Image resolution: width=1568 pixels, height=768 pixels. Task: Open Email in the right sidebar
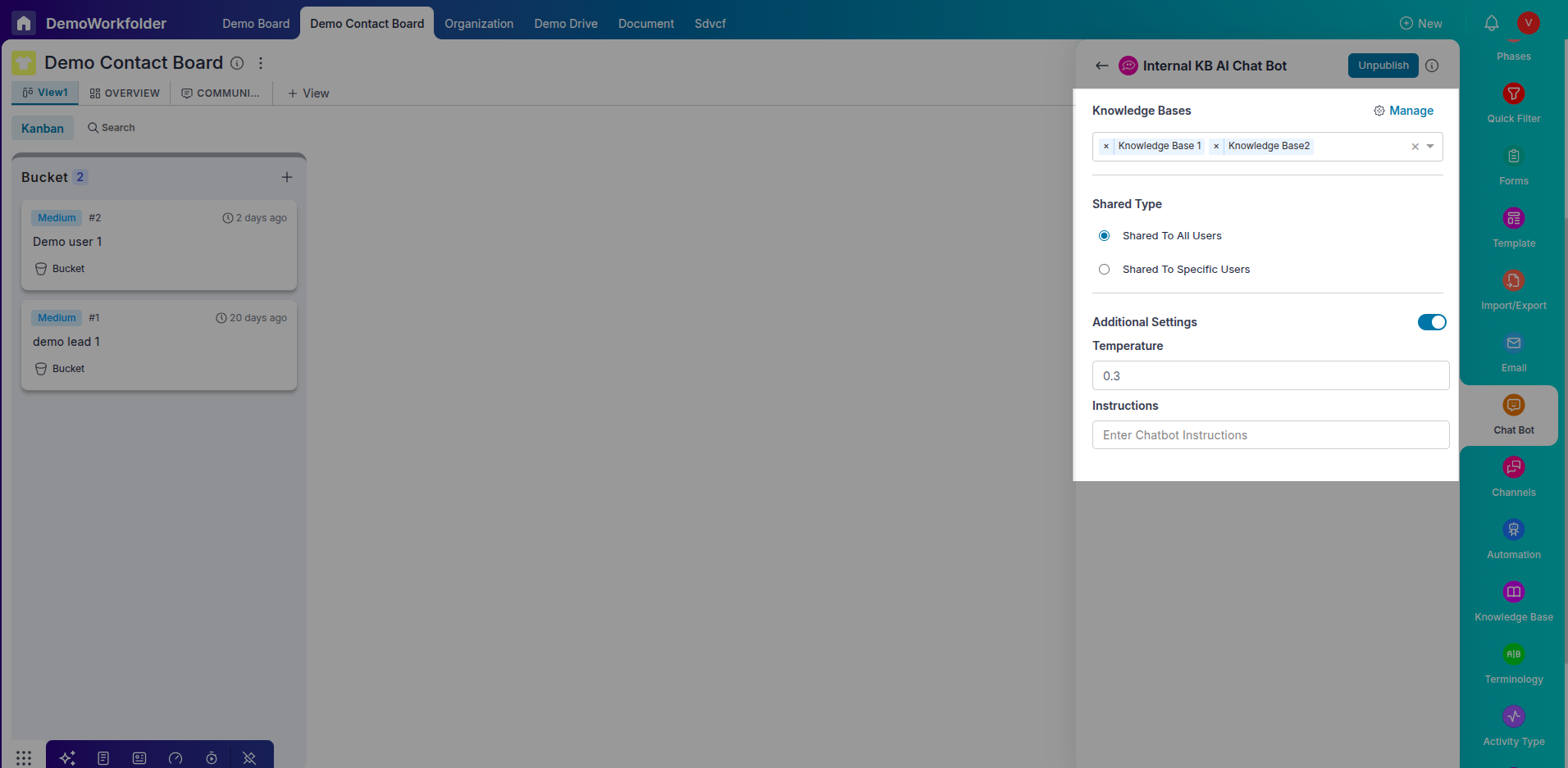coord(1514,352)
